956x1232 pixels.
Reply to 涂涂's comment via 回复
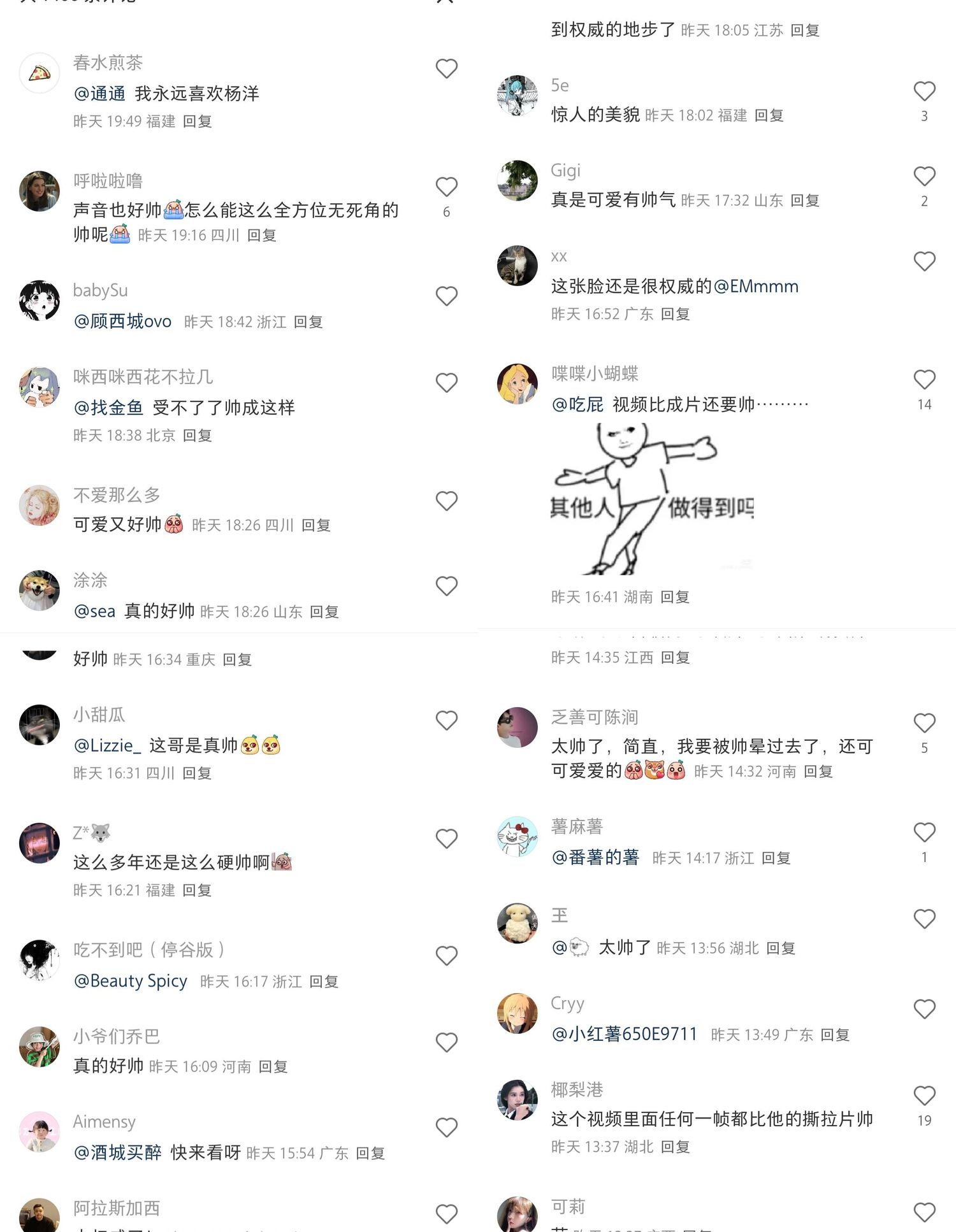(324, 612)
